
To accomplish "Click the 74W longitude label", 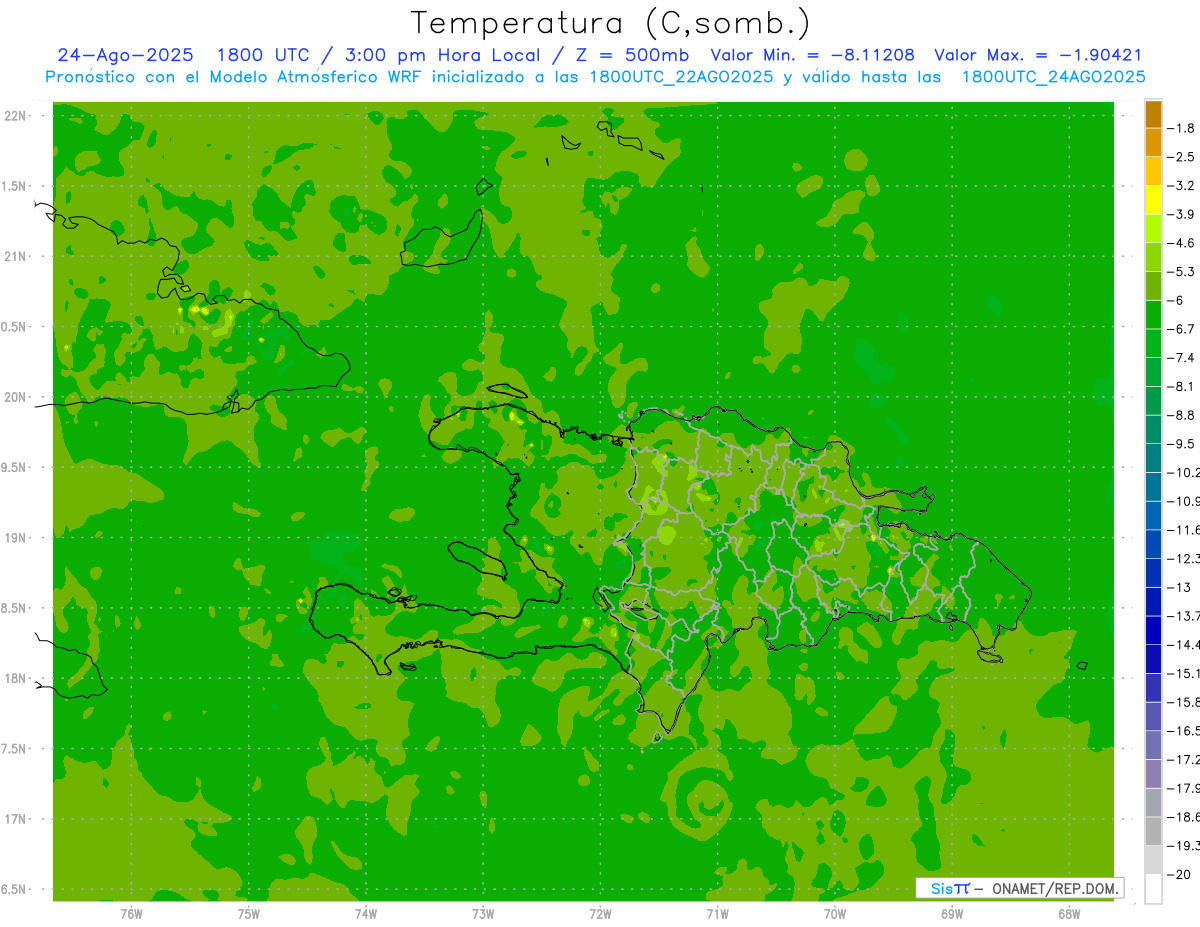I will coord(366,913).
